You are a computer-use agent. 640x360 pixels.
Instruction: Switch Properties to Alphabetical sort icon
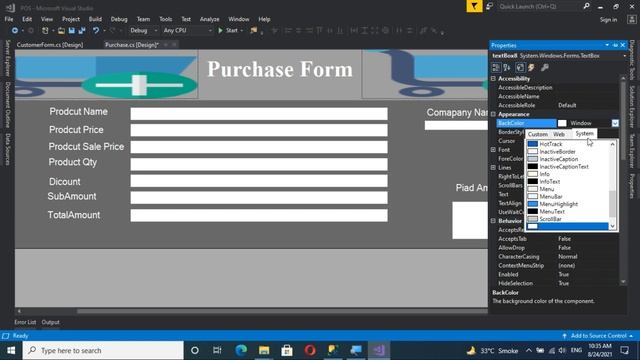click(507, 67)
